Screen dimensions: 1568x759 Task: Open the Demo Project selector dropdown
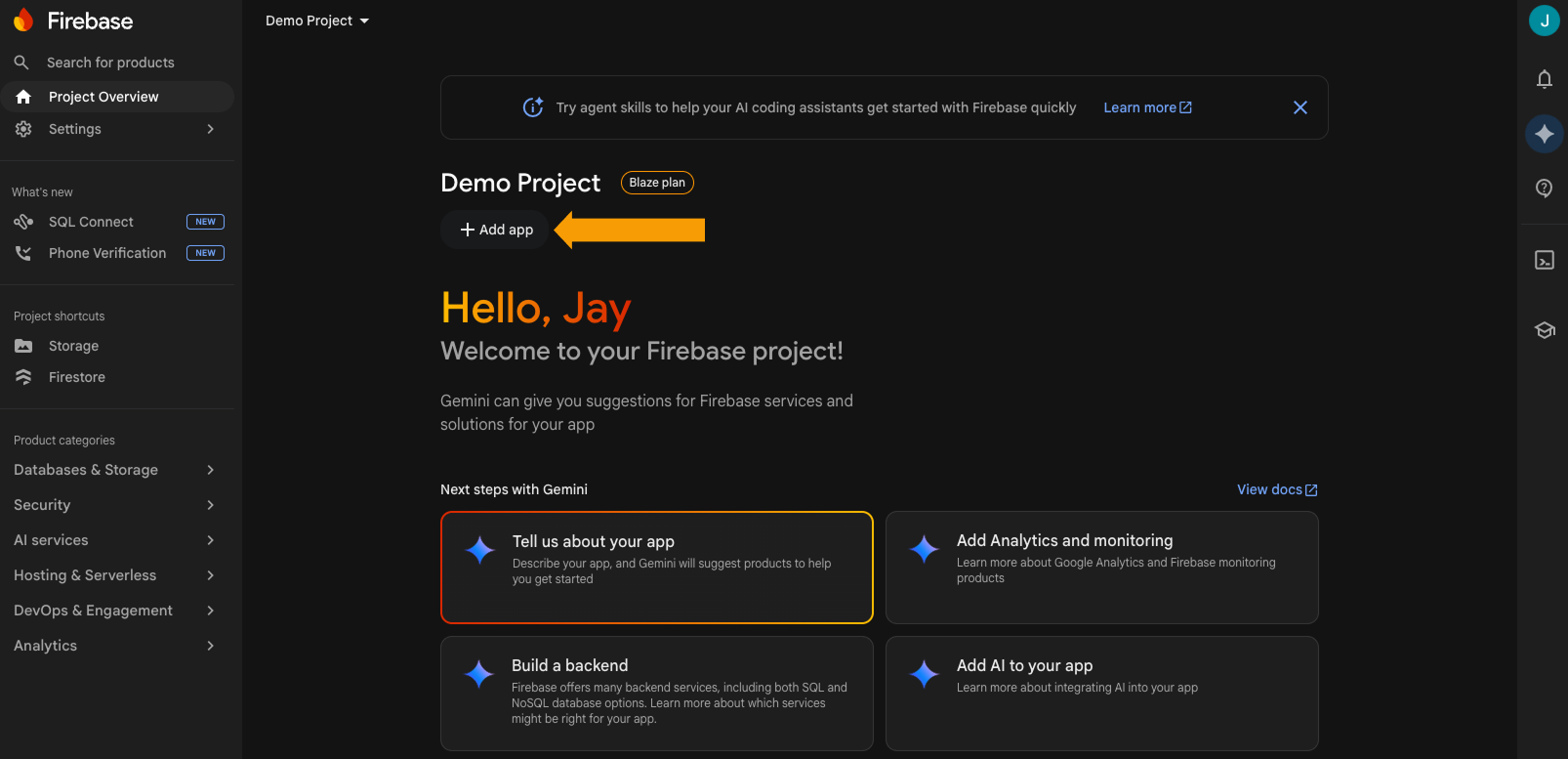click(317, 21)
